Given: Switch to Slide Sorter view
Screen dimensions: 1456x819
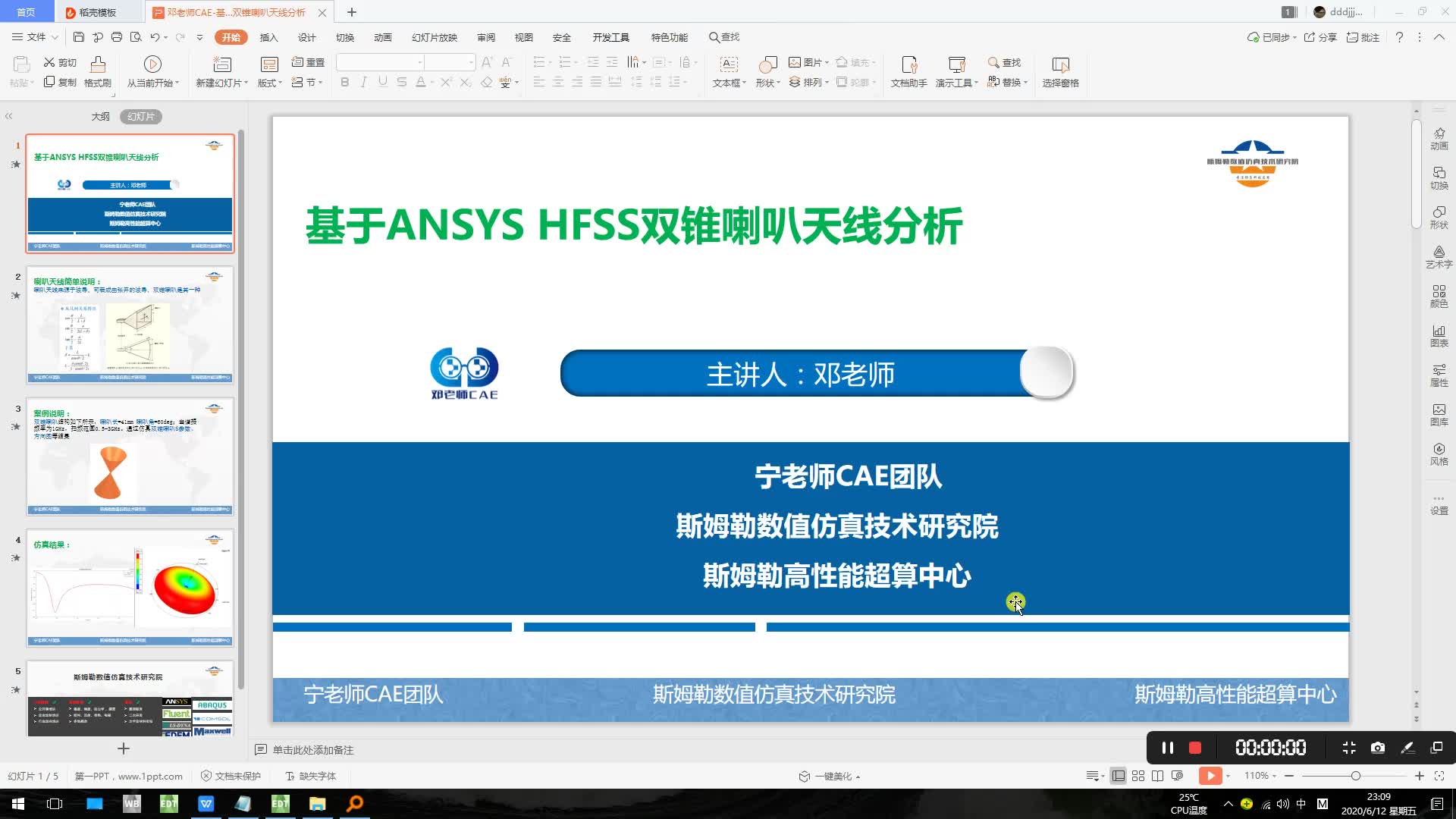Looking at the screenshot, I should 1138,776.
